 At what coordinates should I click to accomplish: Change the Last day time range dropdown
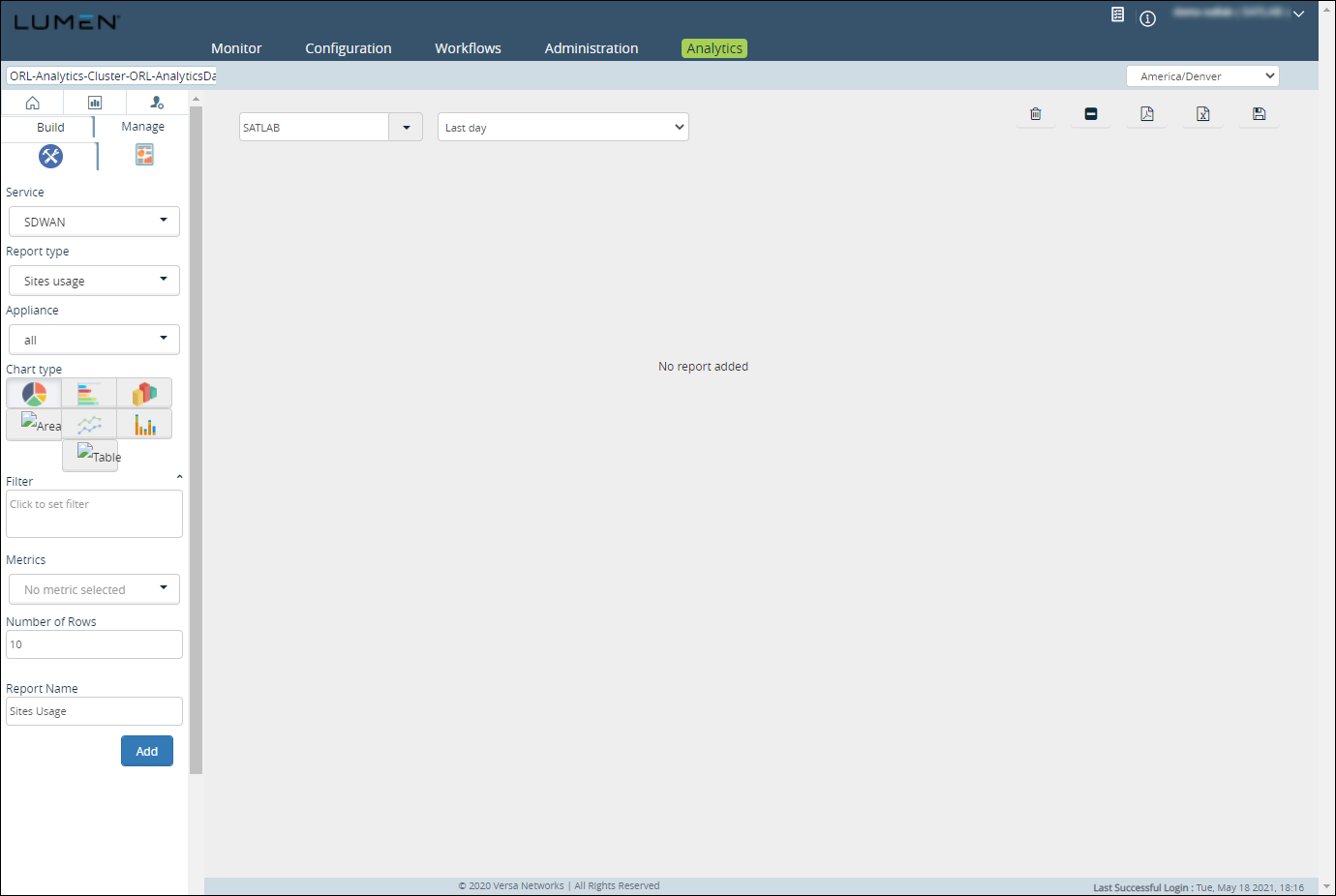(562, 127)
